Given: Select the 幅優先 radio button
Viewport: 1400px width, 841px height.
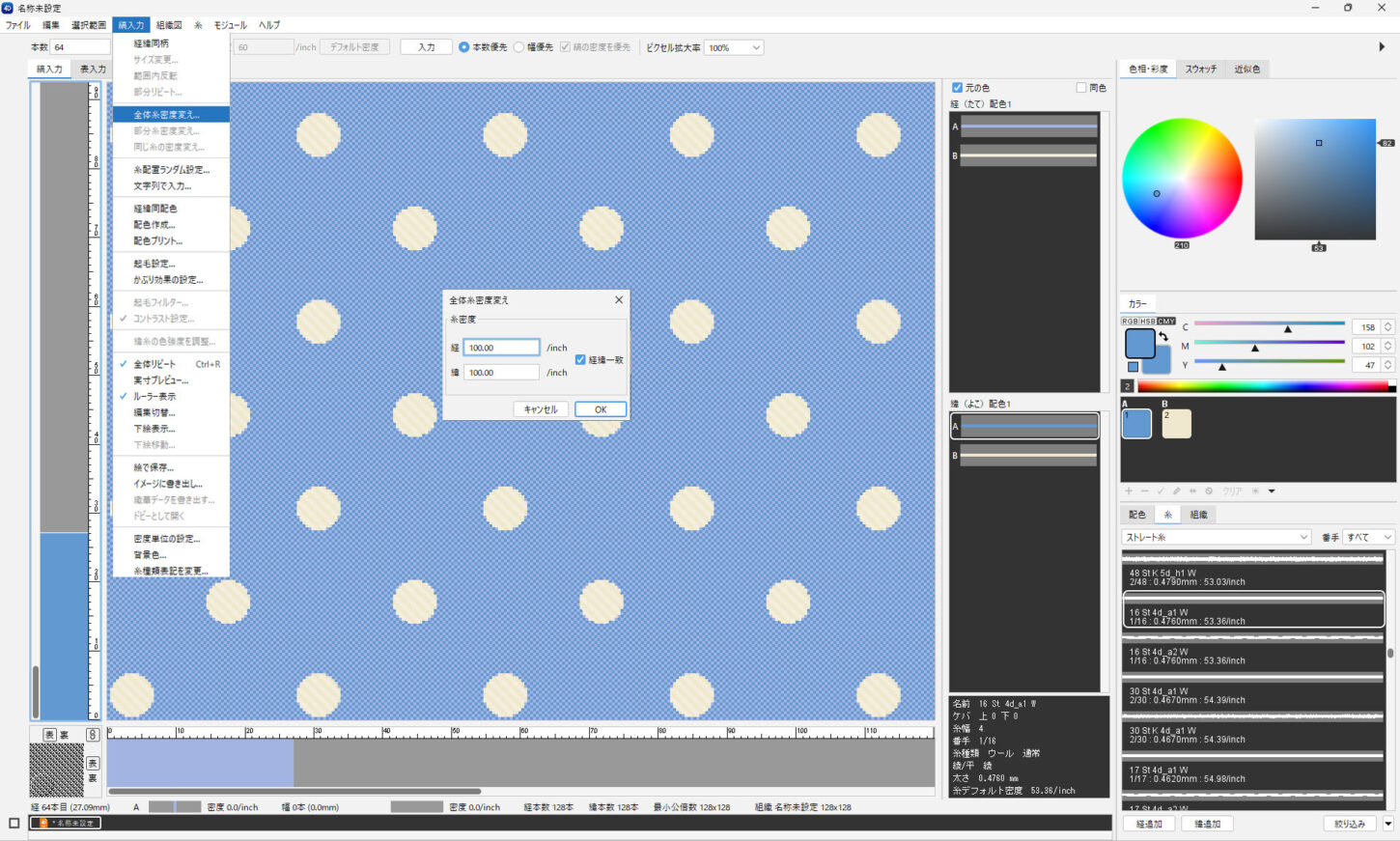Looking at the screenshot, I should point(519,46).
